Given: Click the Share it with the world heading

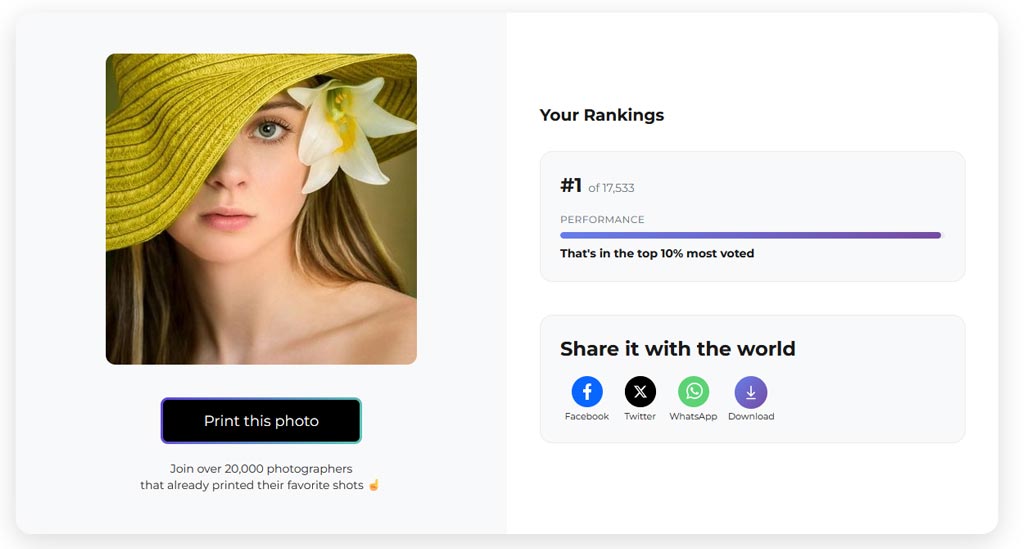Looking at the screenshot, I should 678,349.
